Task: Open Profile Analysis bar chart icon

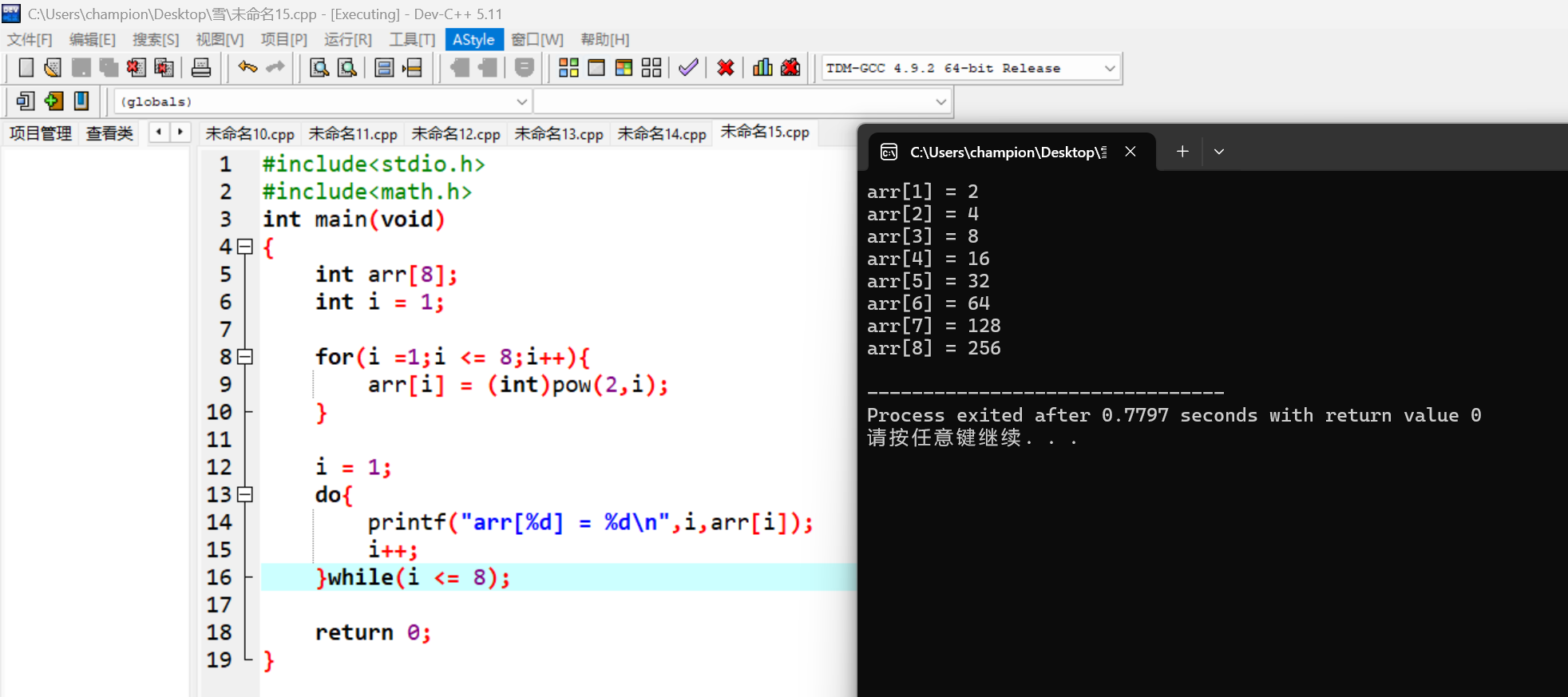Action: pyautogui.click(x=762, y=68)
